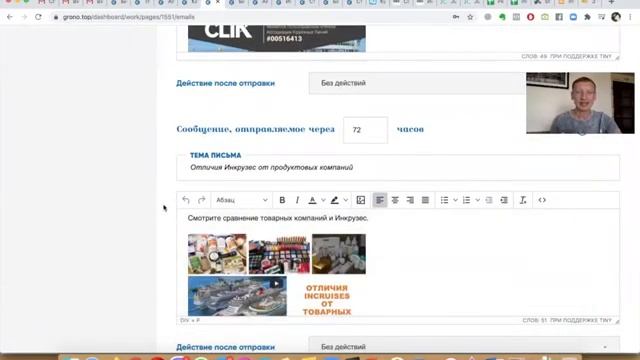
Task: Increase the indent
Action: point(504,200)
